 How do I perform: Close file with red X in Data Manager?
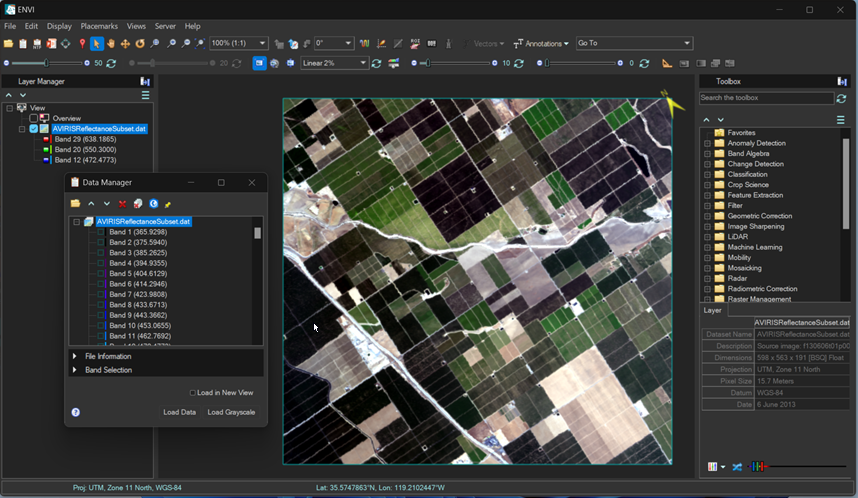122,203
